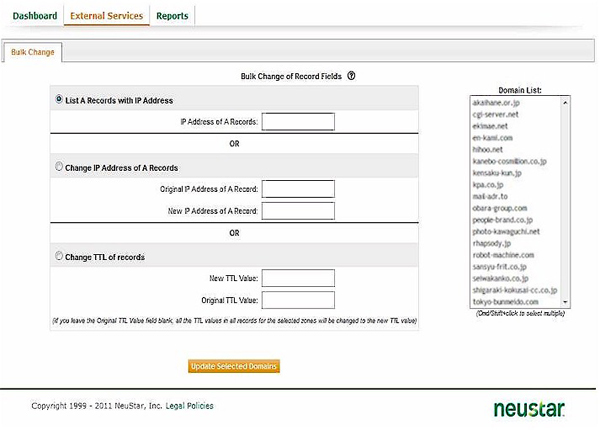Screen dimensions: 600x430
Task: Click the IP Address of A Records field
Action: coord(298,122)
